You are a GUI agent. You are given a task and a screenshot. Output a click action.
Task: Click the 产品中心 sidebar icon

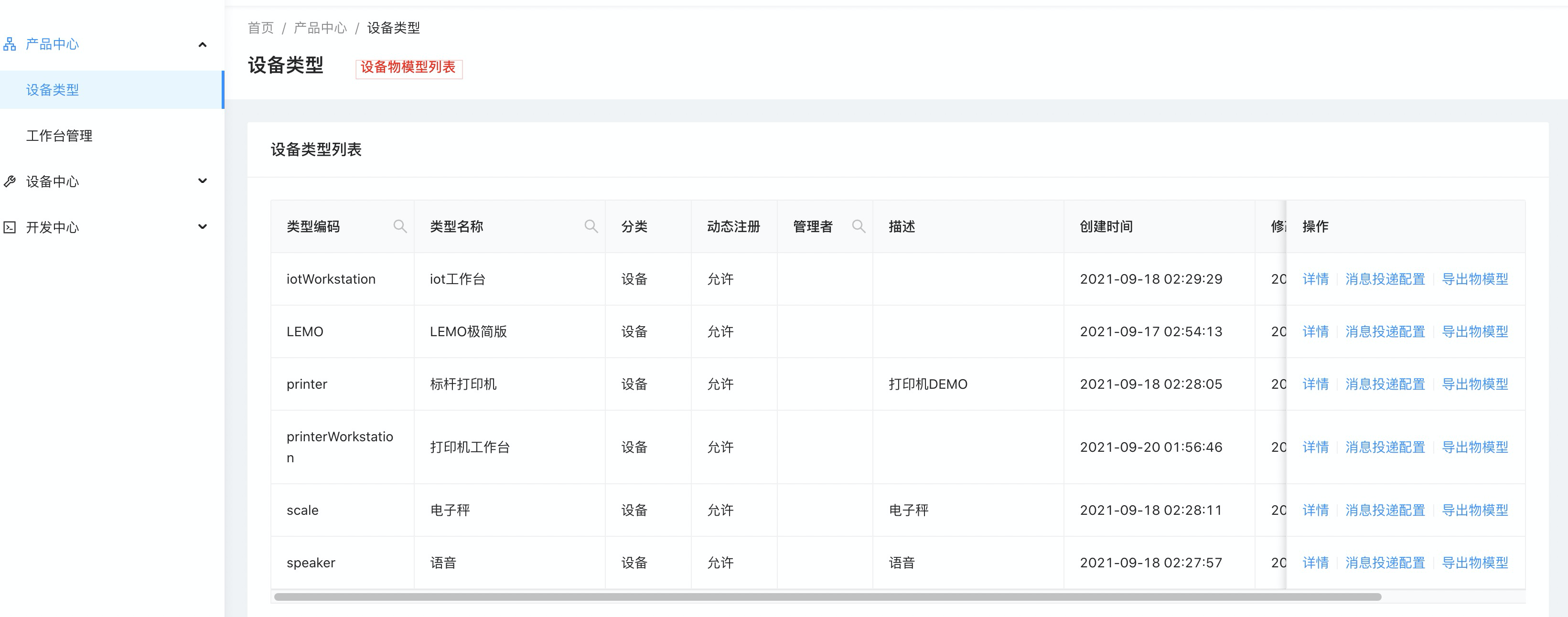[x=10, y=44]
